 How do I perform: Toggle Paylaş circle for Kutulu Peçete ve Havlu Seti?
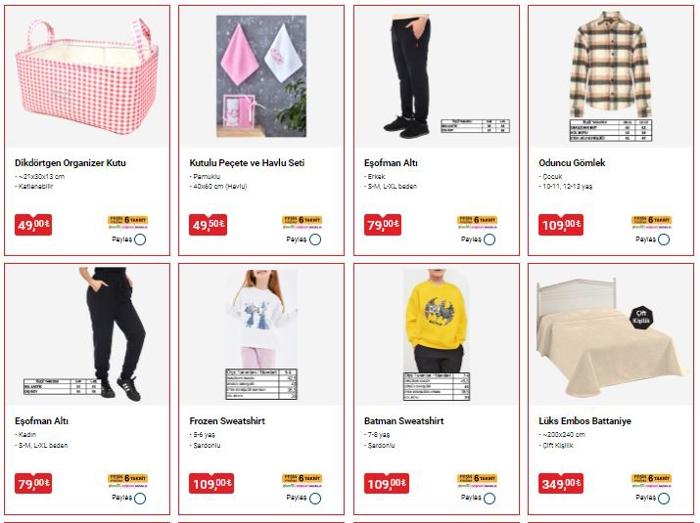(x=315, y=240)
